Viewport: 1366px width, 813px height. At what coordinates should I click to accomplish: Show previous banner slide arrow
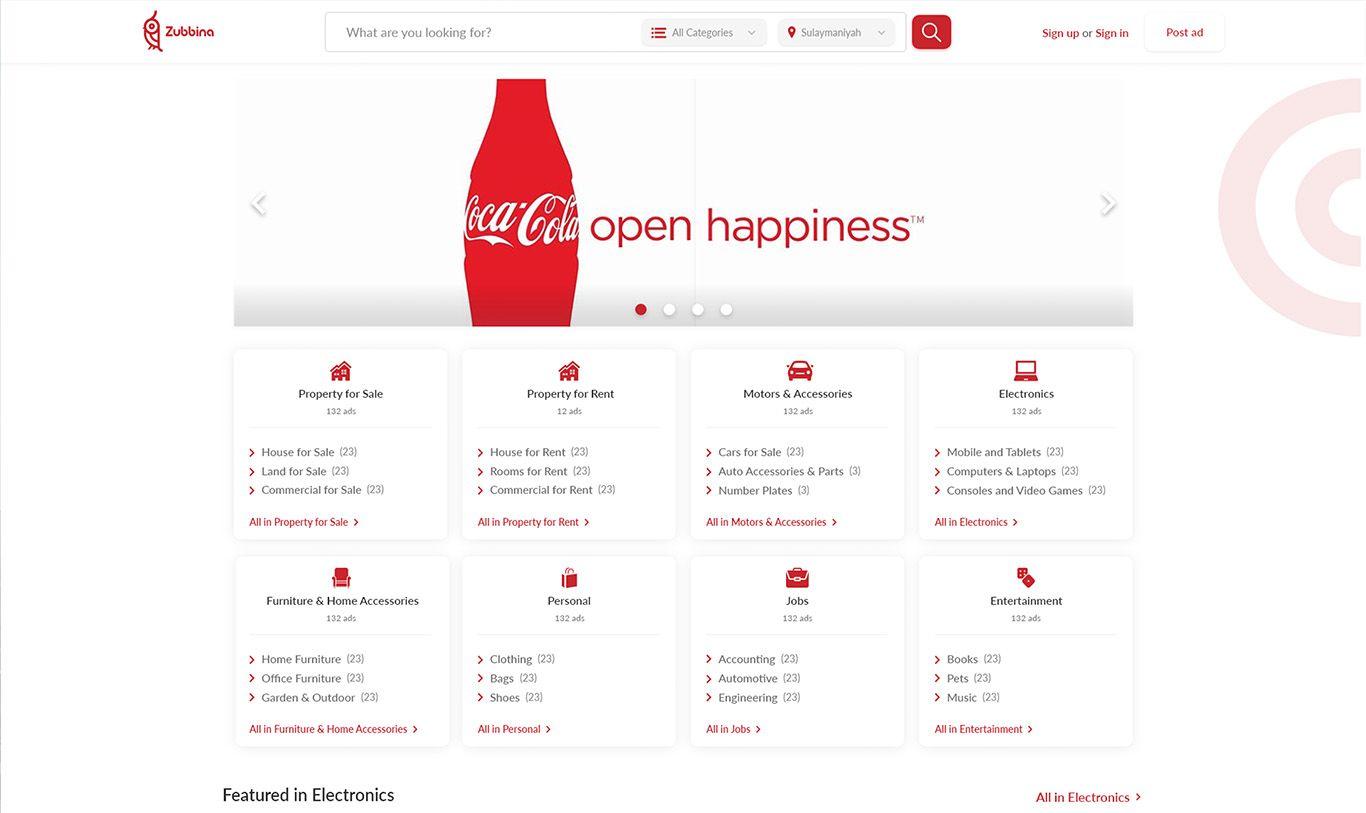click(x=258, y=204)
